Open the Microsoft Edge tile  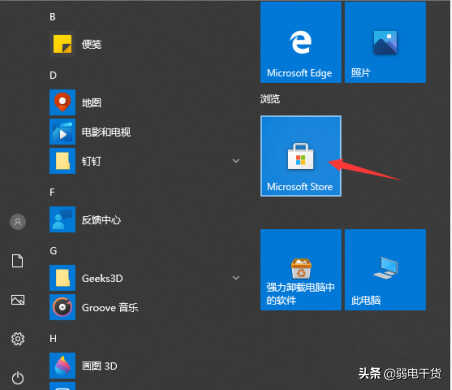(301, 42)
